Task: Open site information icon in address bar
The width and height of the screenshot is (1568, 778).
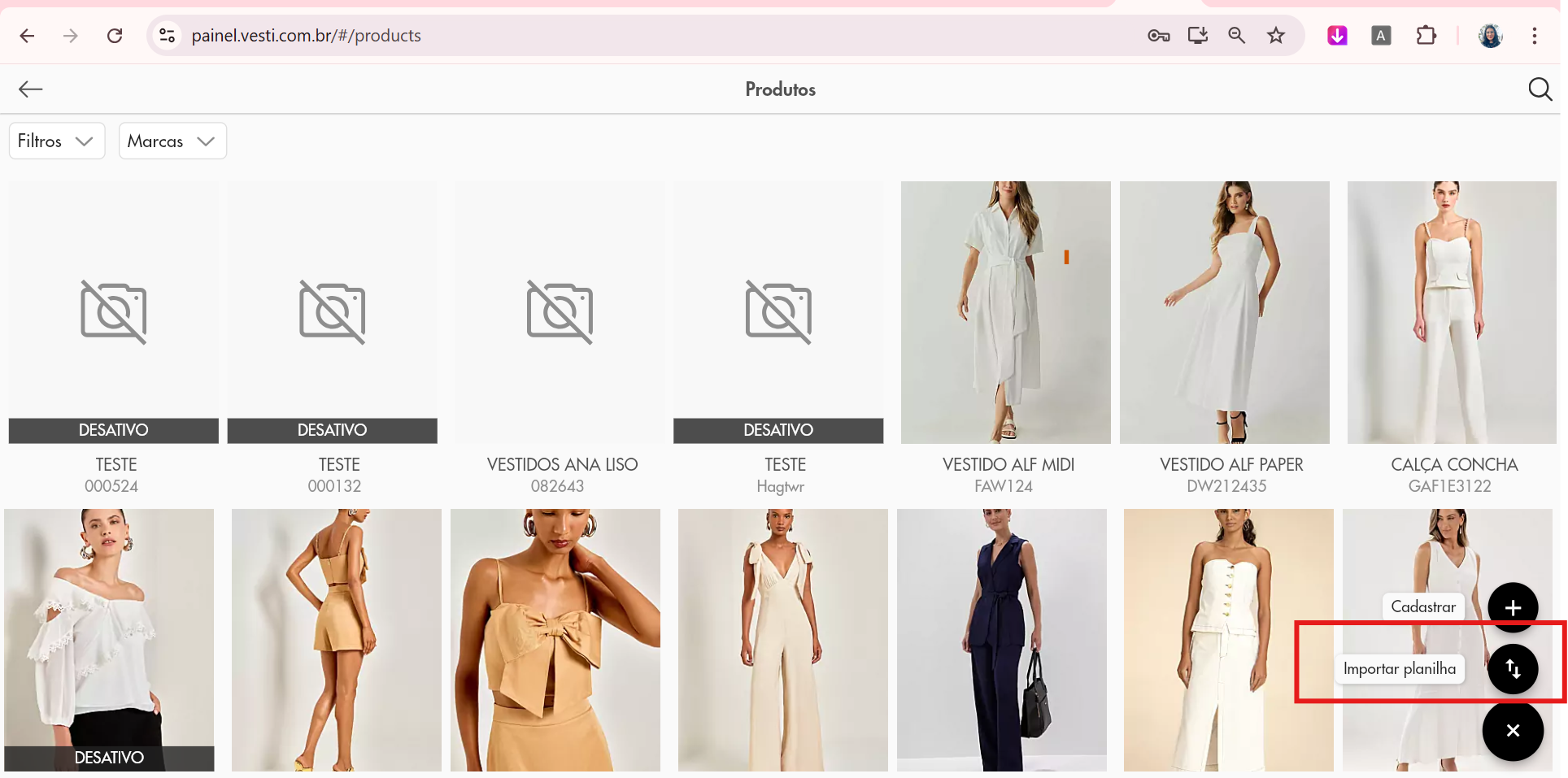Action: (x=167, y=36)
